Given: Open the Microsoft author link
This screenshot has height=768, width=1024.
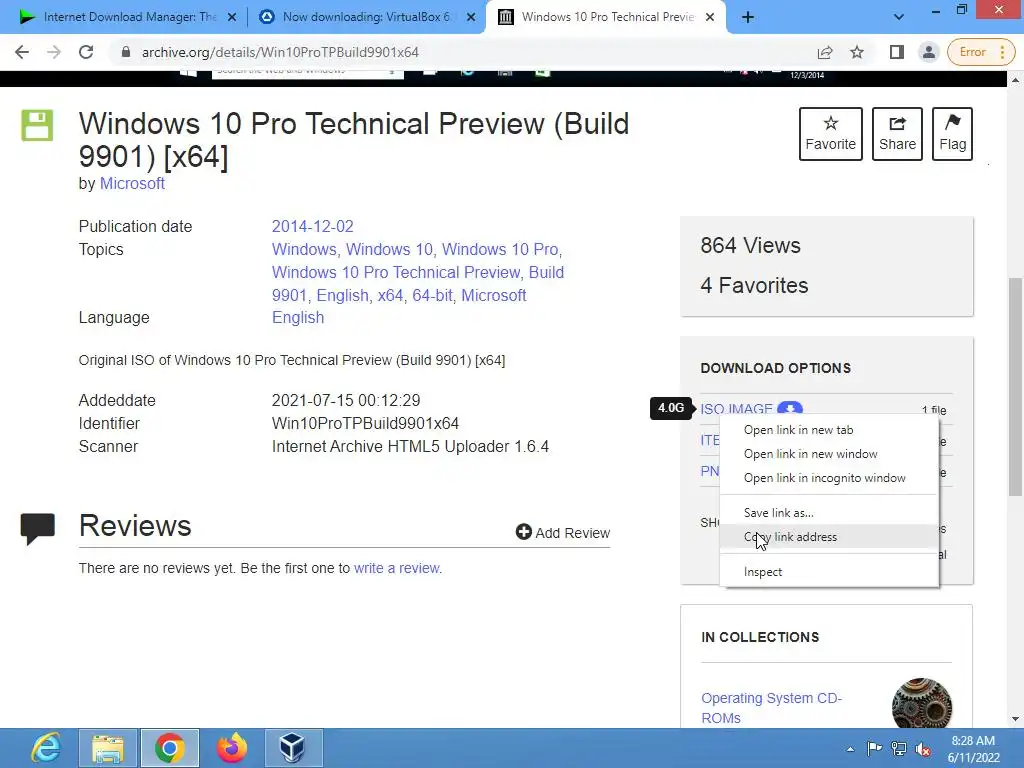Looking at the screenshot, I should point(132,184).
